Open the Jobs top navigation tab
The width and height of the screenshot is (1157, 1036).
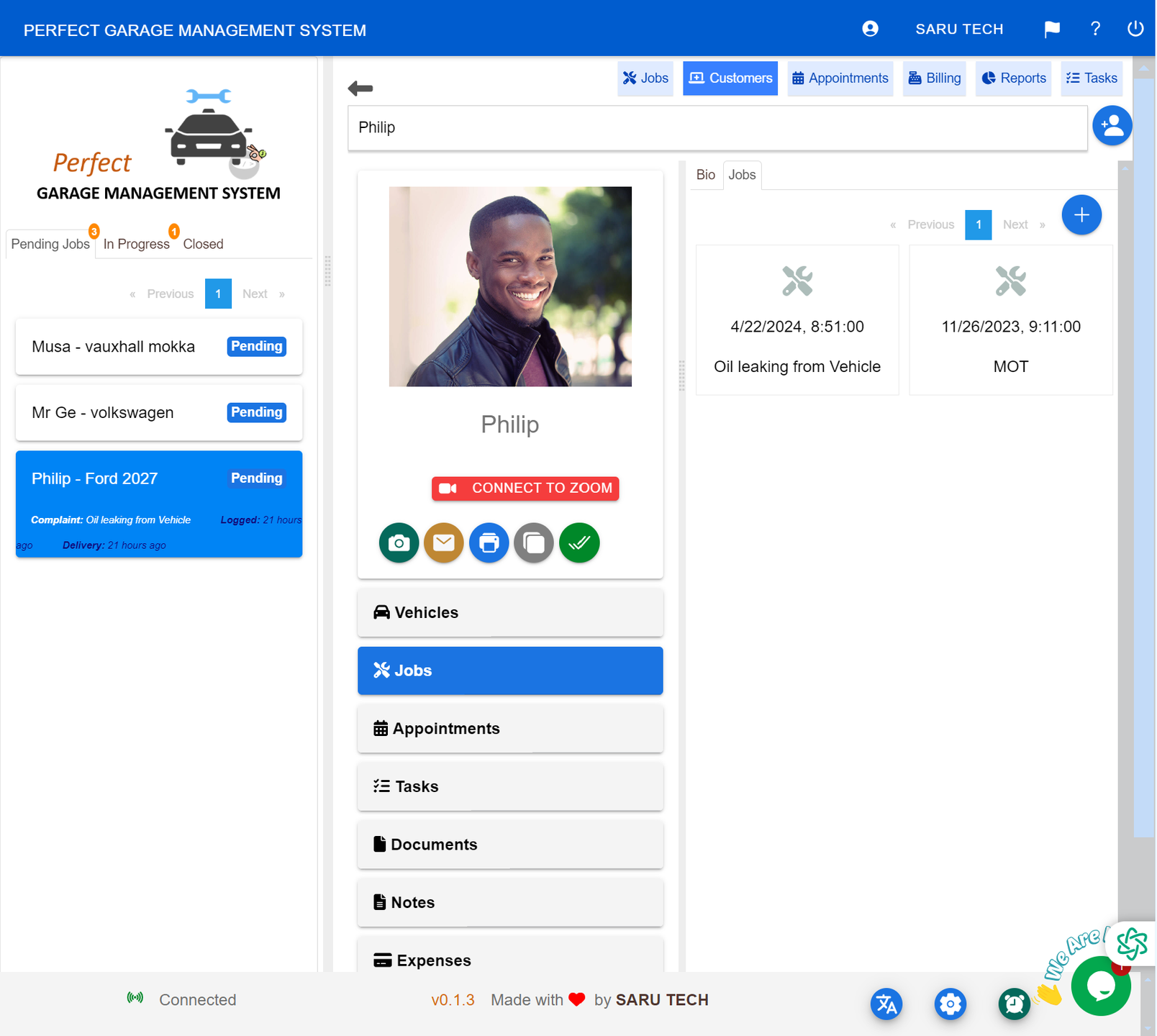coord(645,78)
